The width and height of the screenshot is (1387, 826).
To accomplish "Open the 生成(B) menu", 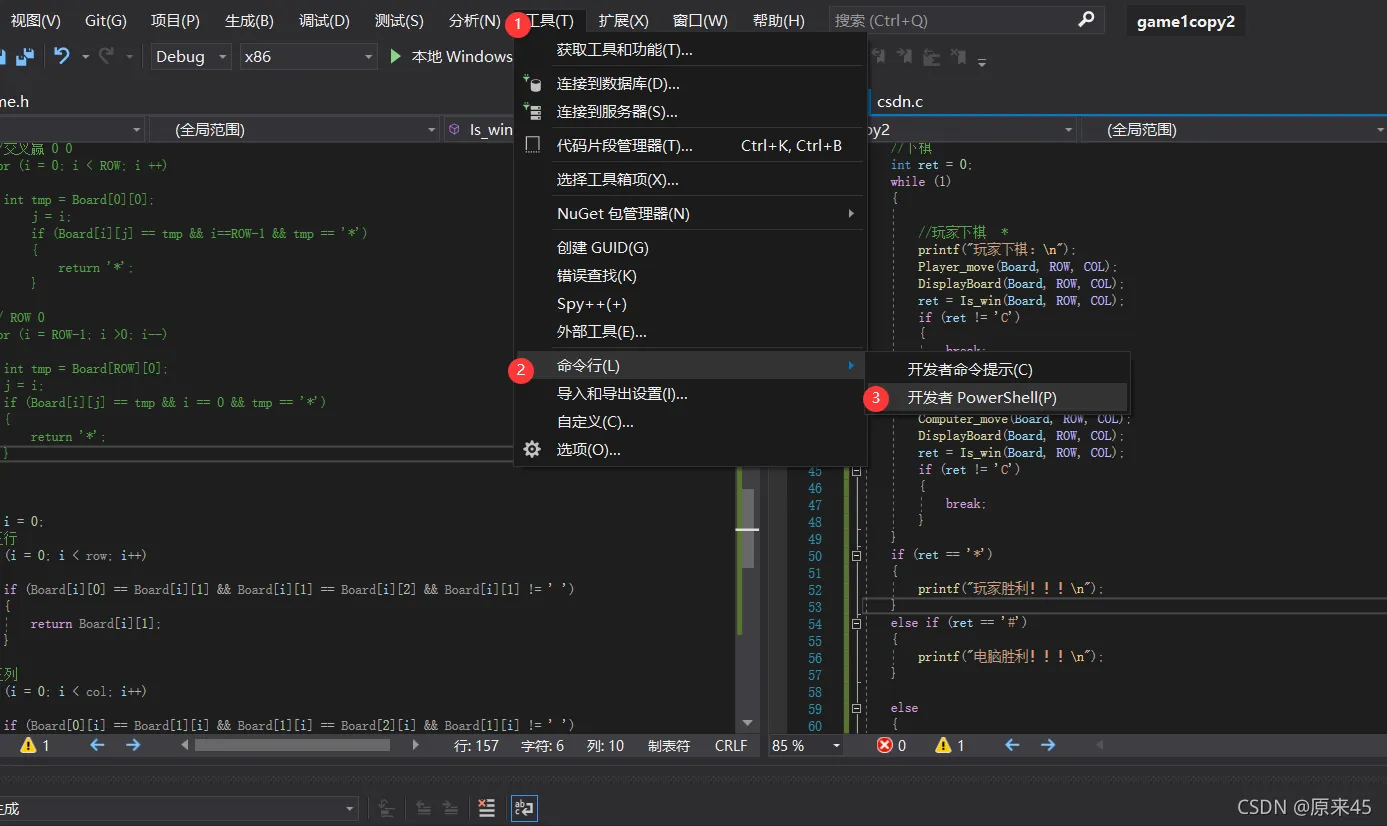I will (249, 21).
